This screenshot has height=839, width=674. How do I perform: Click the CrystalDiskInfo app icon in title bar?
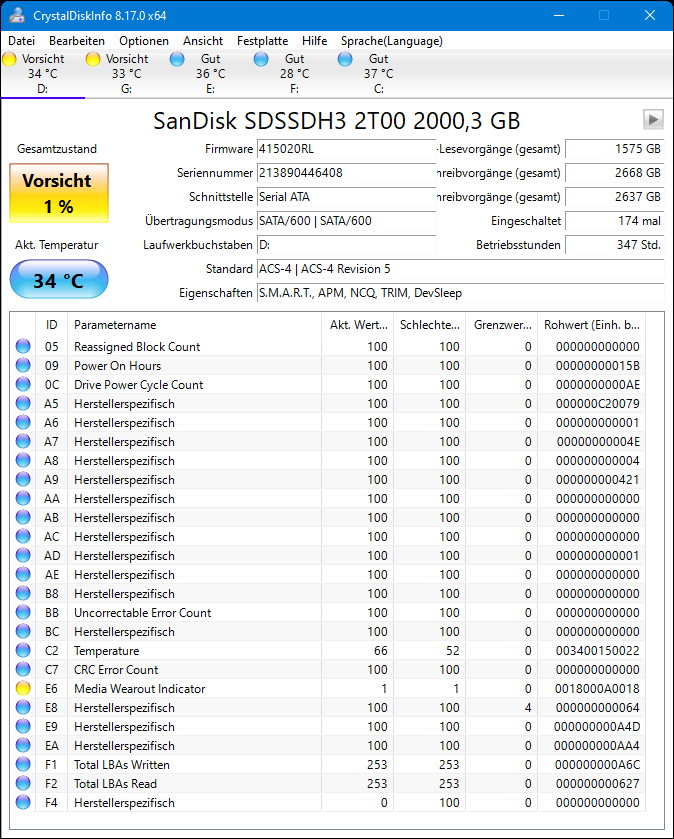click(17, 15)
